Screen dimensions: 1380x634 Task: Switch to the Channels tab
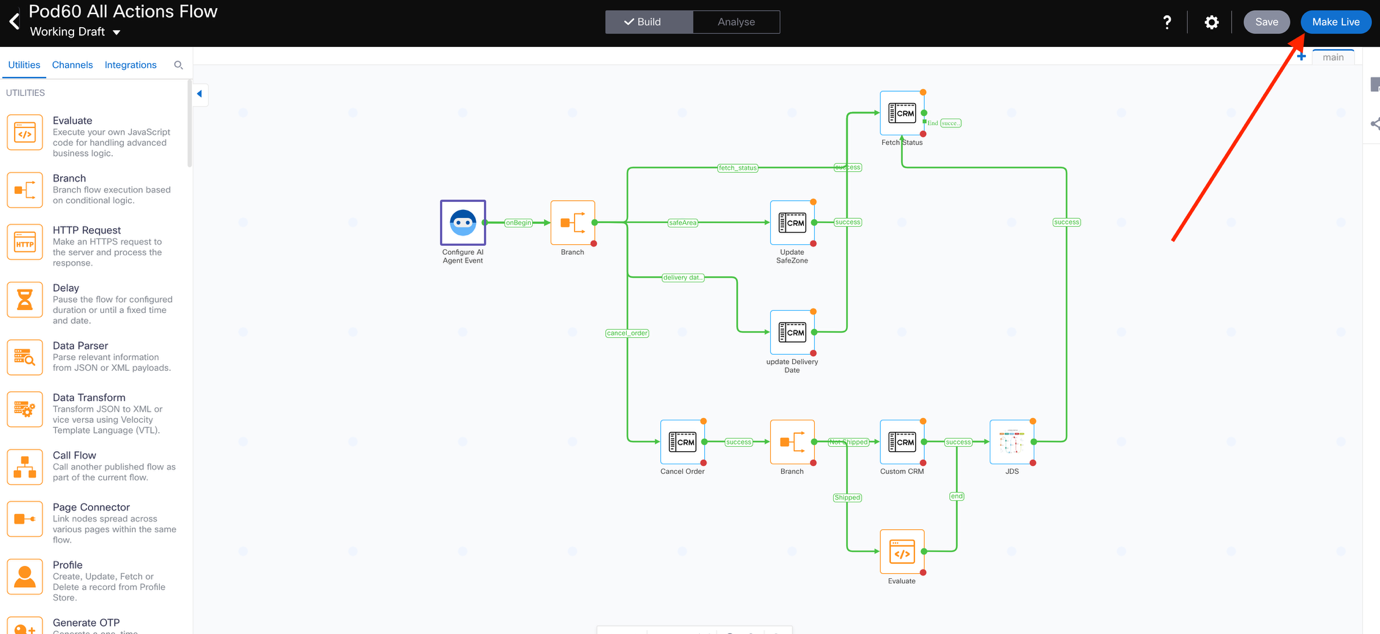pos(72,65)
